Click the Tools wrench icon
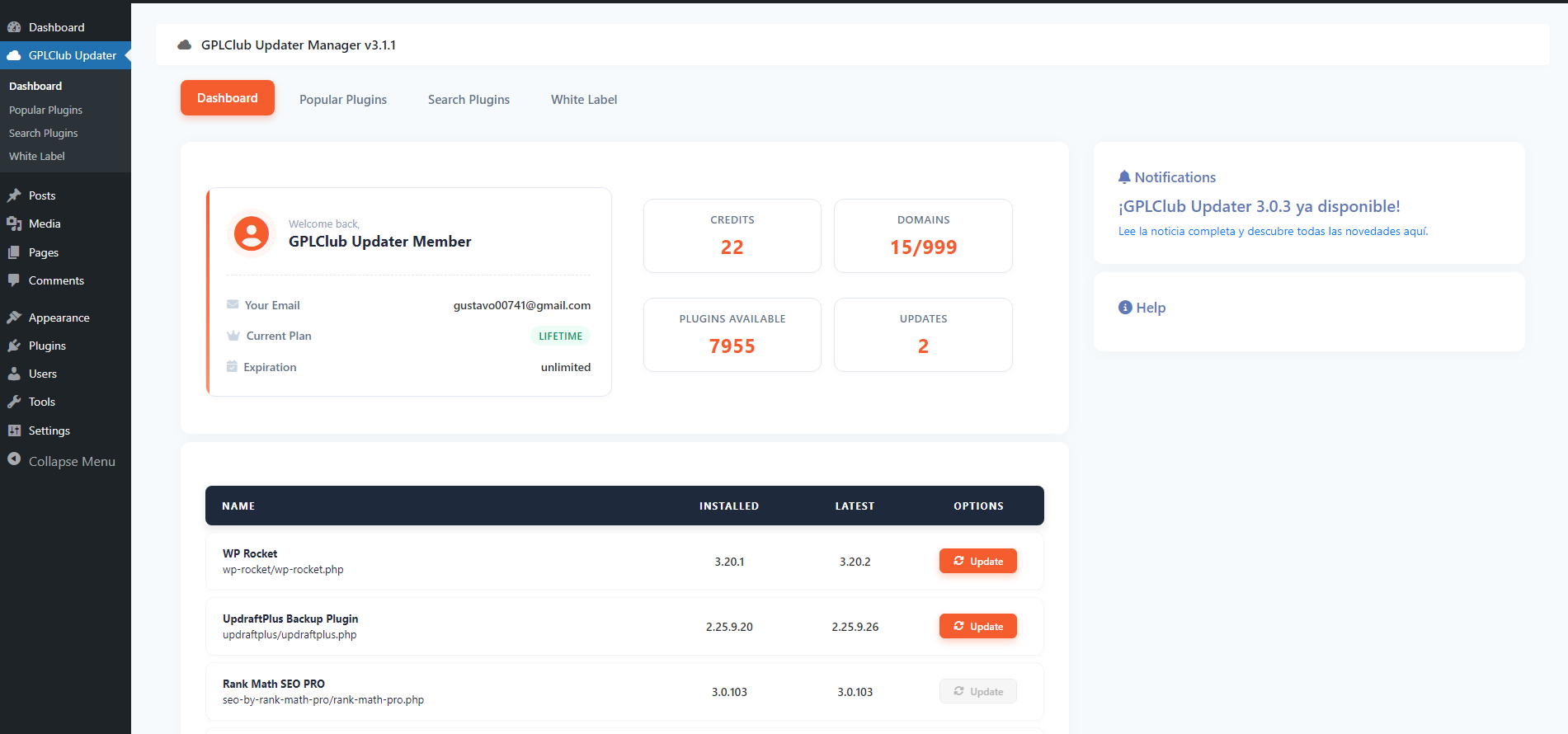Image resolution: width=1568 pixels, height=734 pixels. click(x=14, y=402)
